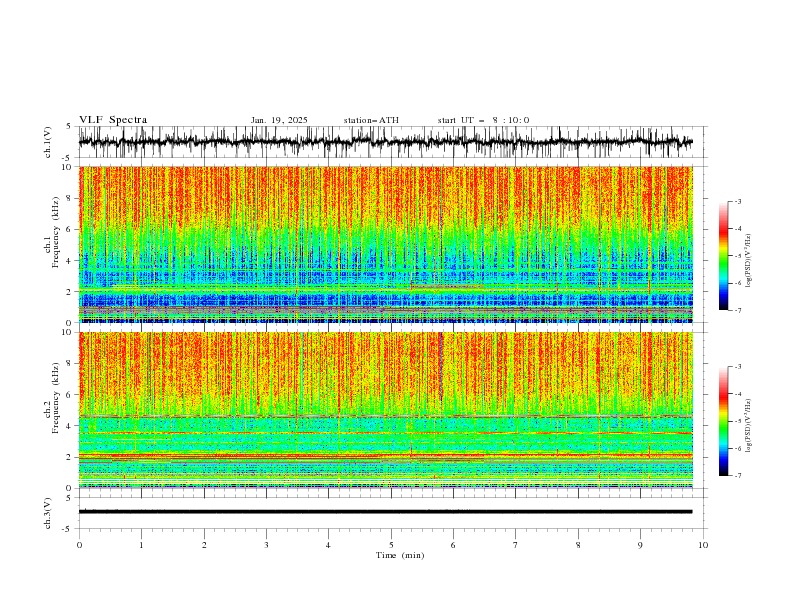Click time axis tick label '8'
The height and width of the screenshot is (612, 792).
click(578, 545)
